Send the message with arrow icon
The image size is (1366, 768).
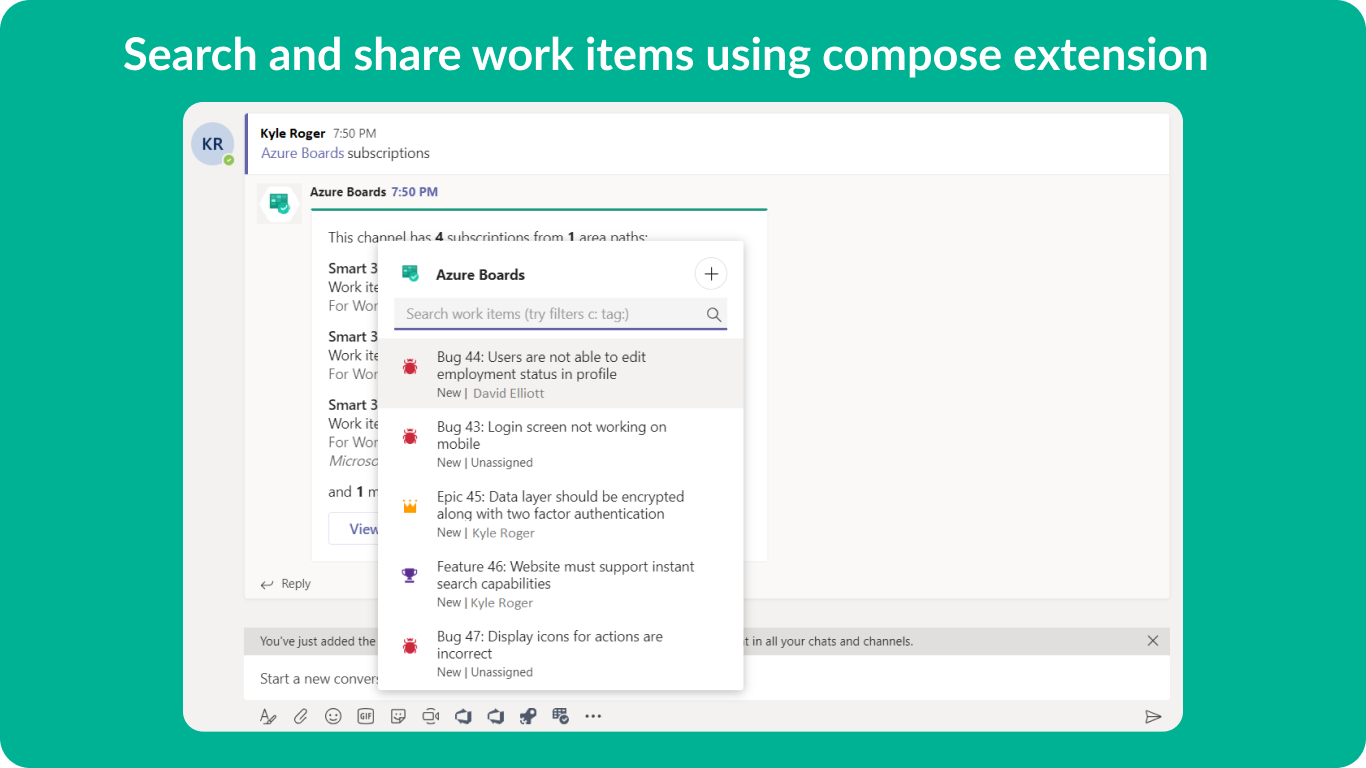pos(1153,716)
